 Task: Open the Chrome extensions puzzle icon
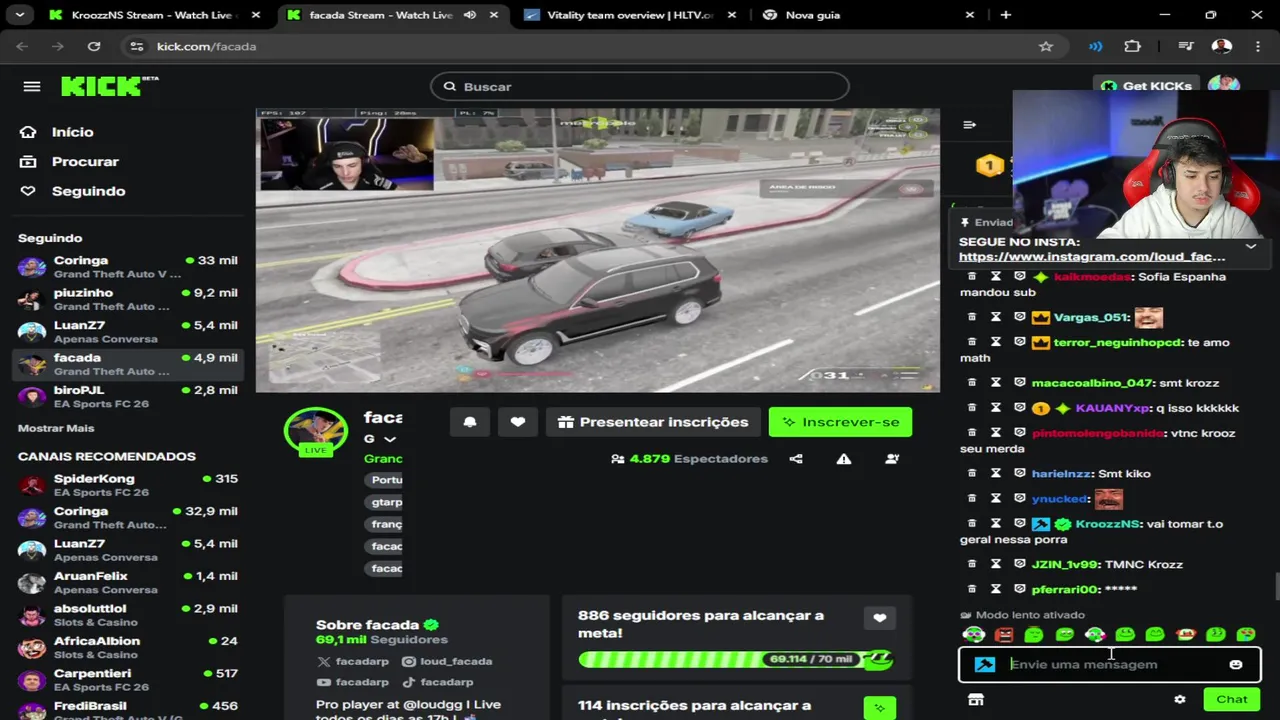1132,46
